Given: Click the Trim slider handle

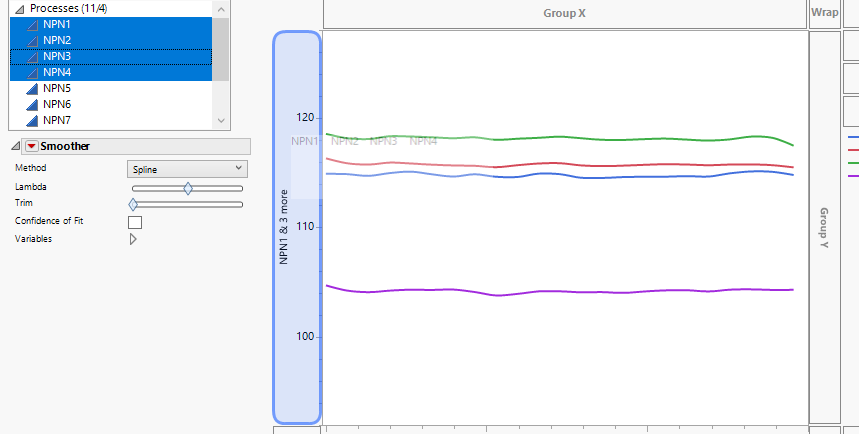Looking at the screenshot, I should click(x=133, y=204).
